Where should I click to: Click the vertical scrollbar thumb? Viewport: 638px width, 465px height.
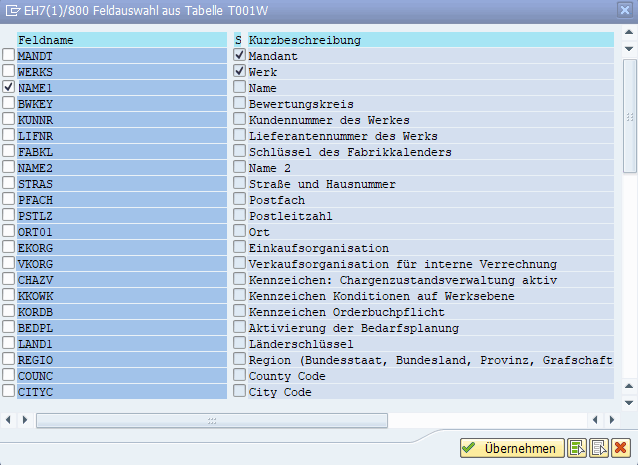629,116
